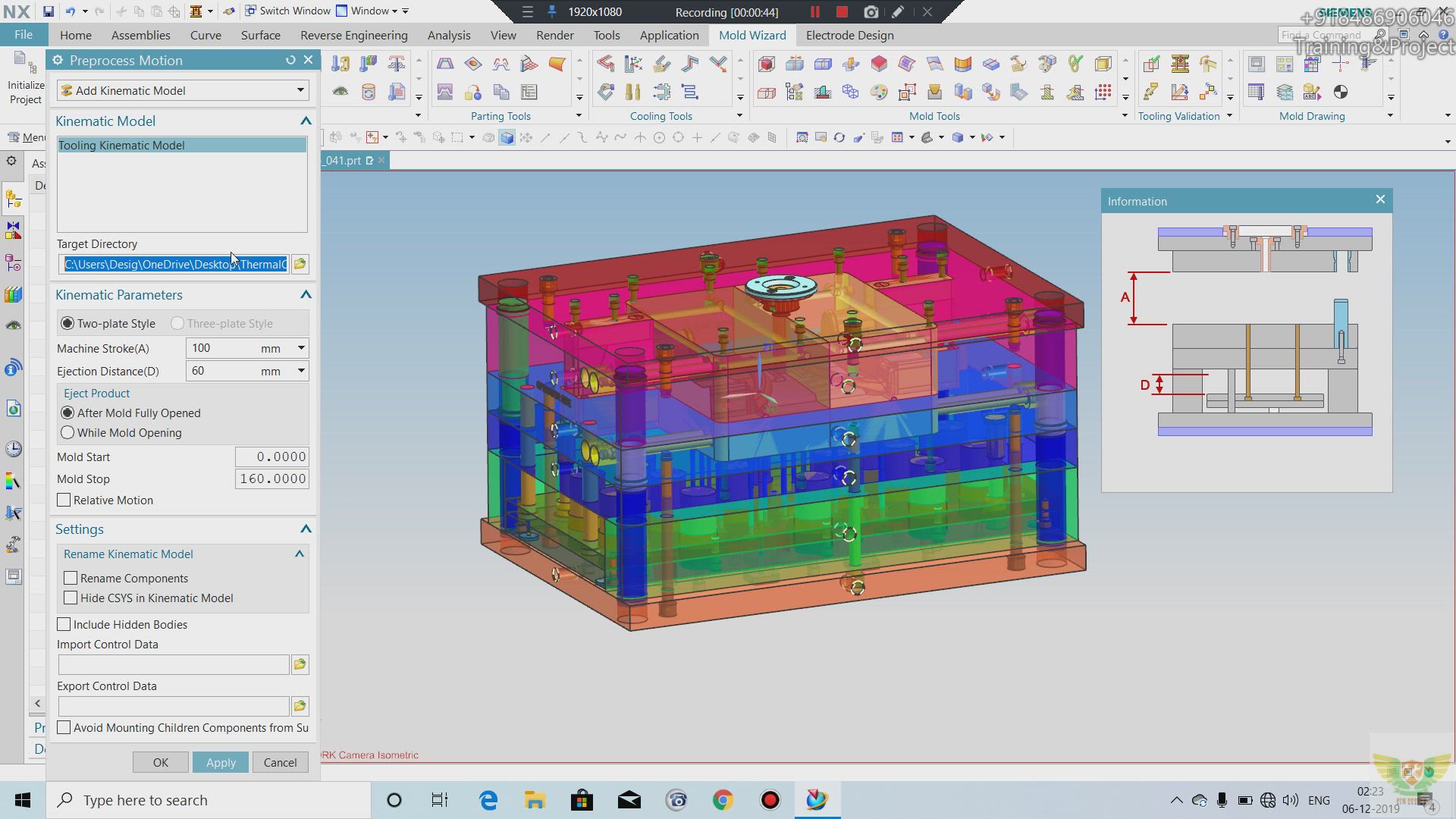Check Hide CSYS in Kinematic Model
1456x819 pixels.
pyautogui.click(x=71, y=598)
